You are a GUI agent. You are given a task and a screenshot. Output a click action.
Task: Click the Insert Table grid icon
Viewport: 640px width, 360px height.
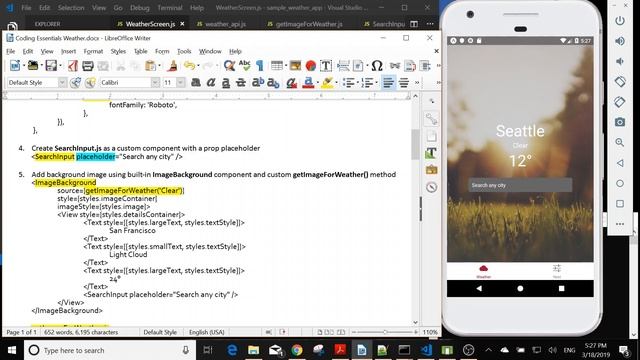click(276, 66)
